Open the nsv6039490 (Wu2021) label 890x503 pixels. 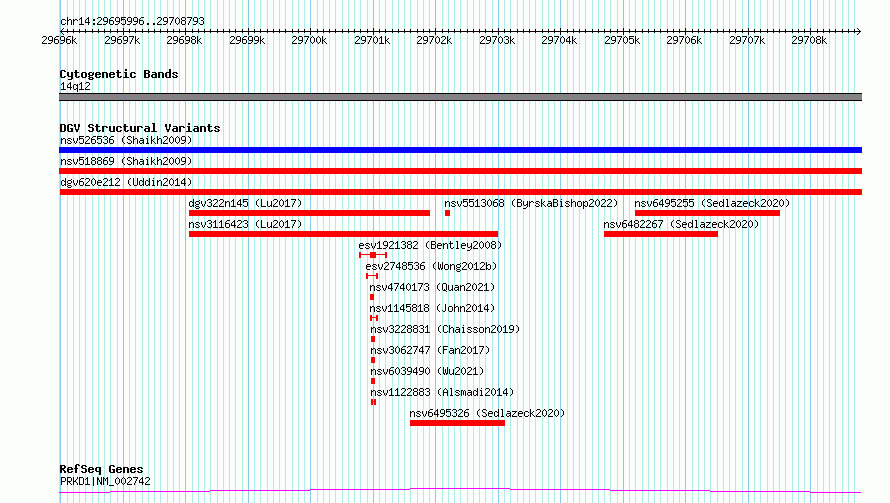pos(427,371)
